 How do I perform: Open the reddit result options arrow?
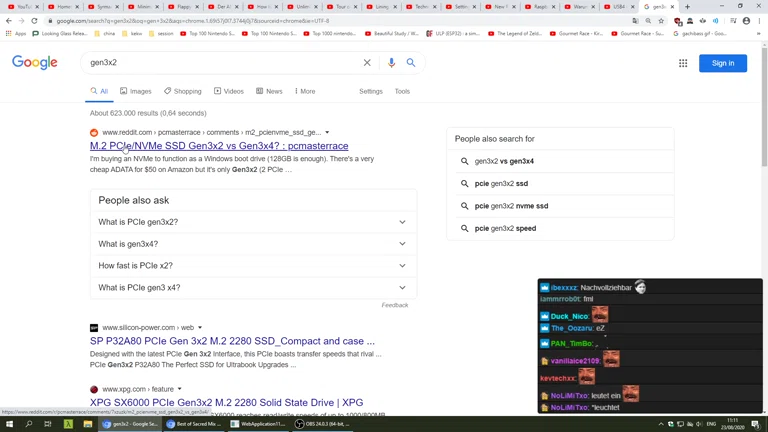[327, 132]
